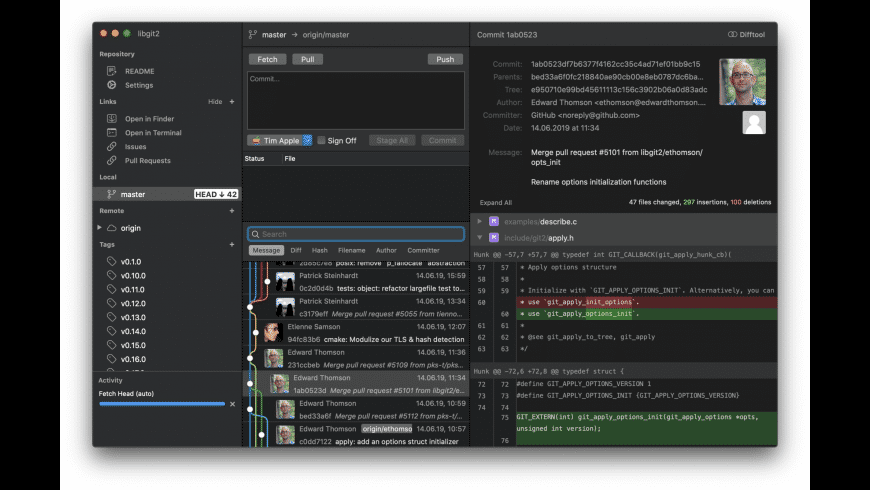Click the search magnifier icon
870x490 pixels.
255,234
